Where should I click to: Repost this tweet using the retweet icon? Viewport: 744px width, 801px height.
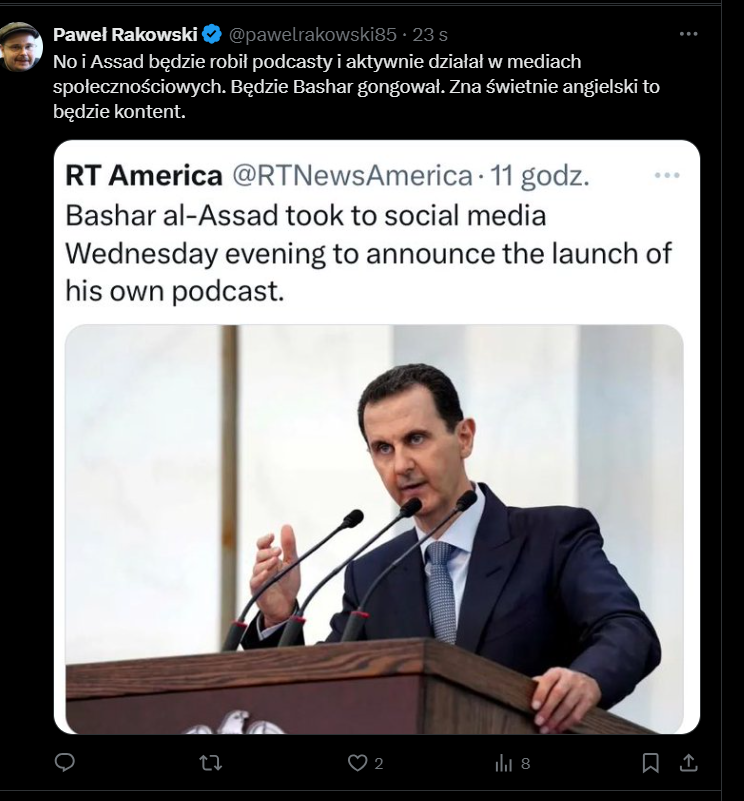pyautogui.click(x=210, y=763)
